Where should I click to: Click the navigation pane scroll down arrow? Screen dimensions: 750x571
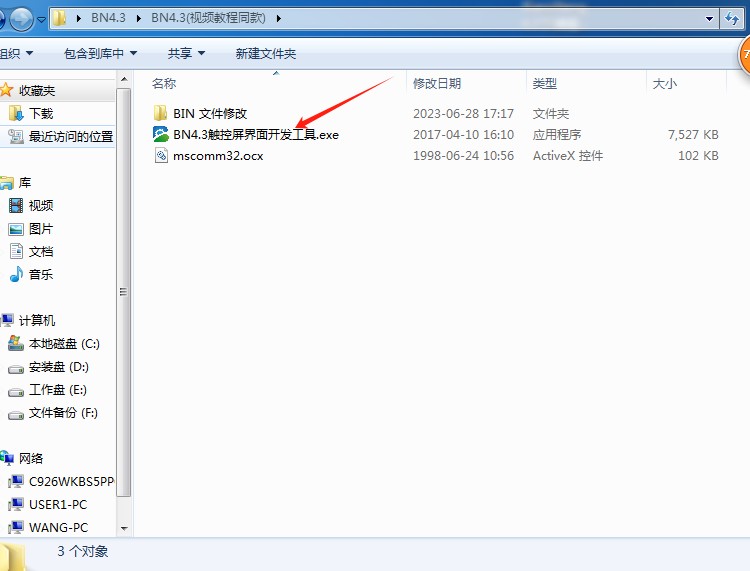click(124, 528)
